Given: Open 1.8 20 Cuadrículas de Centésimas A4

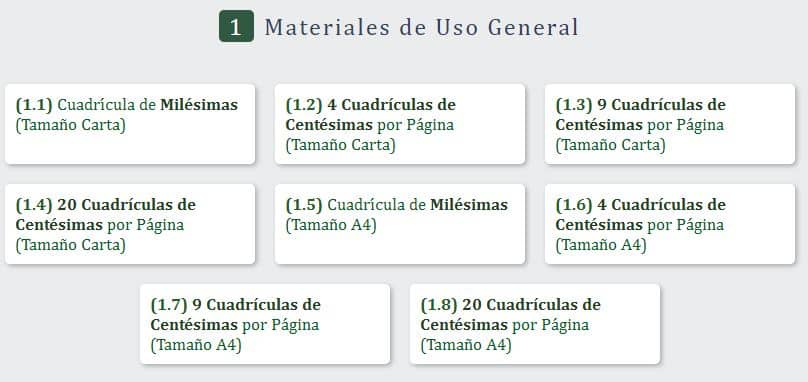Looking at the screenshot, I should 535,324.
